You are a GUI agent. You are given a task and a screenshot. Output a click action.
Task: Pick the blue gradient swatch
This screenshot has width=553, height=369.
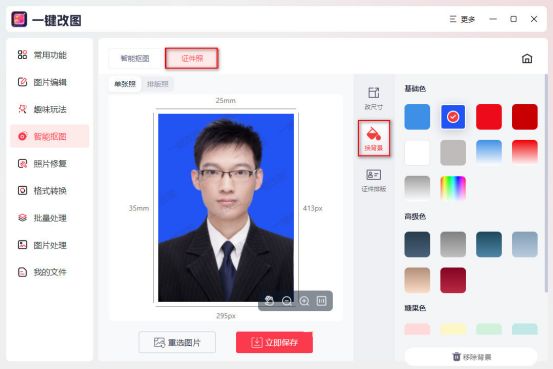[x=489, y=152]
